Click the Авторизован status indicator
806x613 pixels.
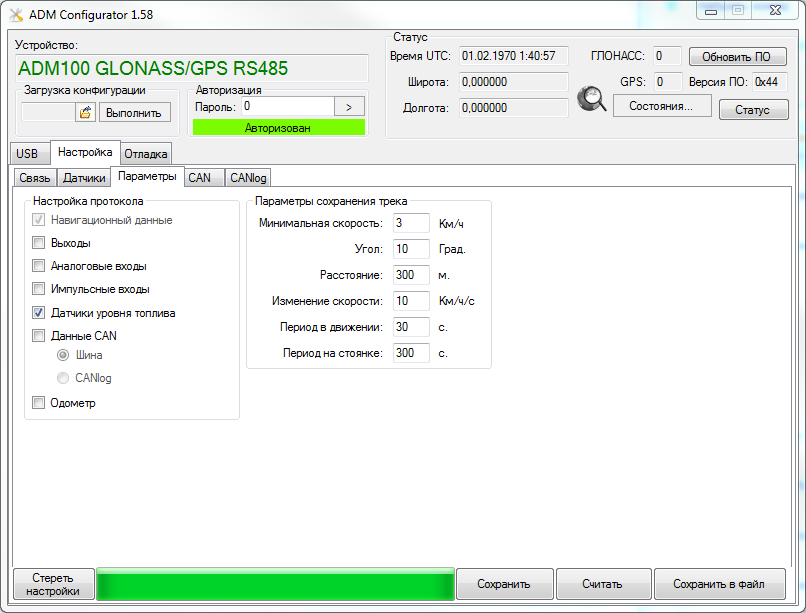[x=279, y=127]
